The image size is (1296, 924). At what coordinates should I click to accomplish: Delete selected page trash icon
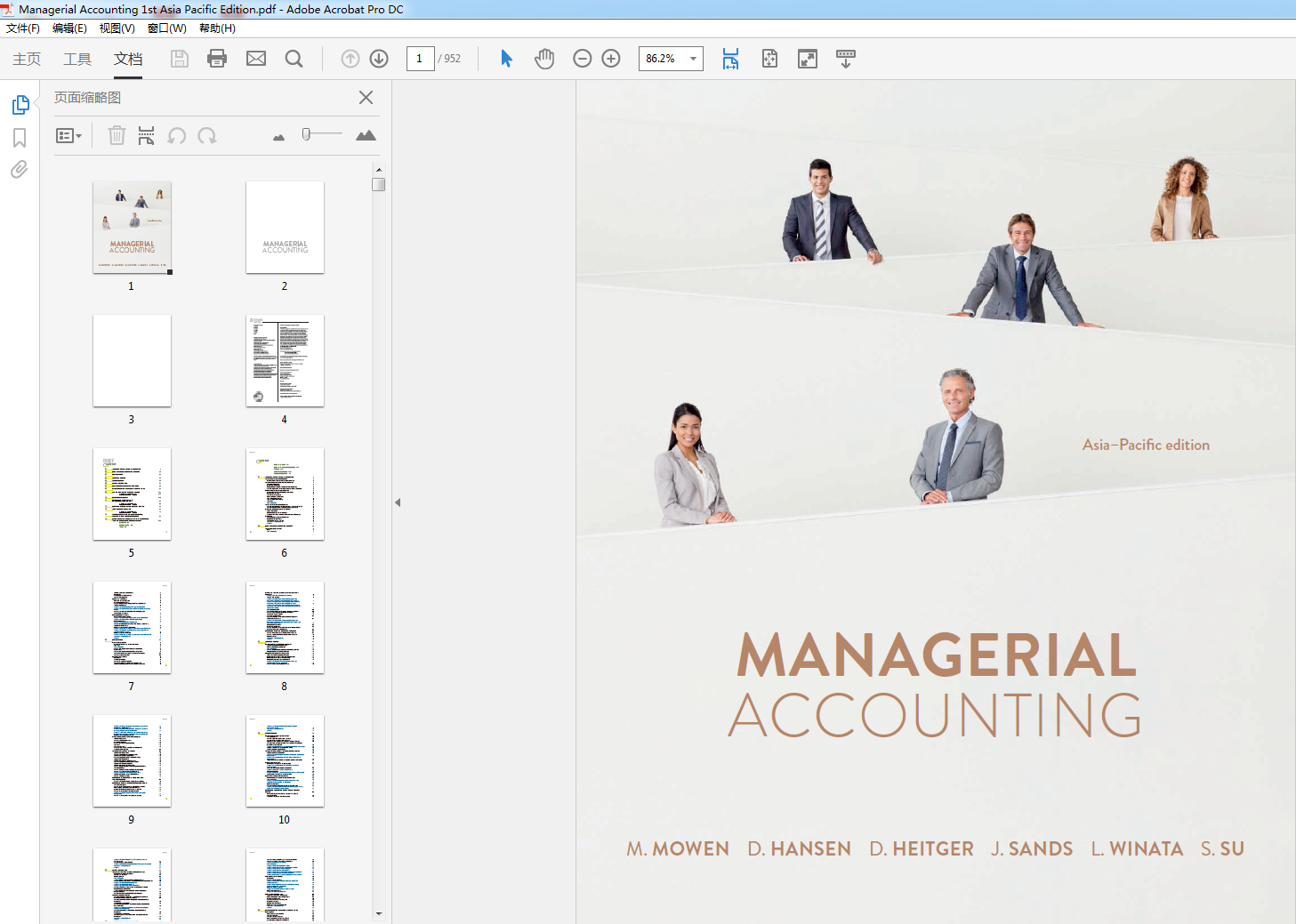tap(117, 135)
